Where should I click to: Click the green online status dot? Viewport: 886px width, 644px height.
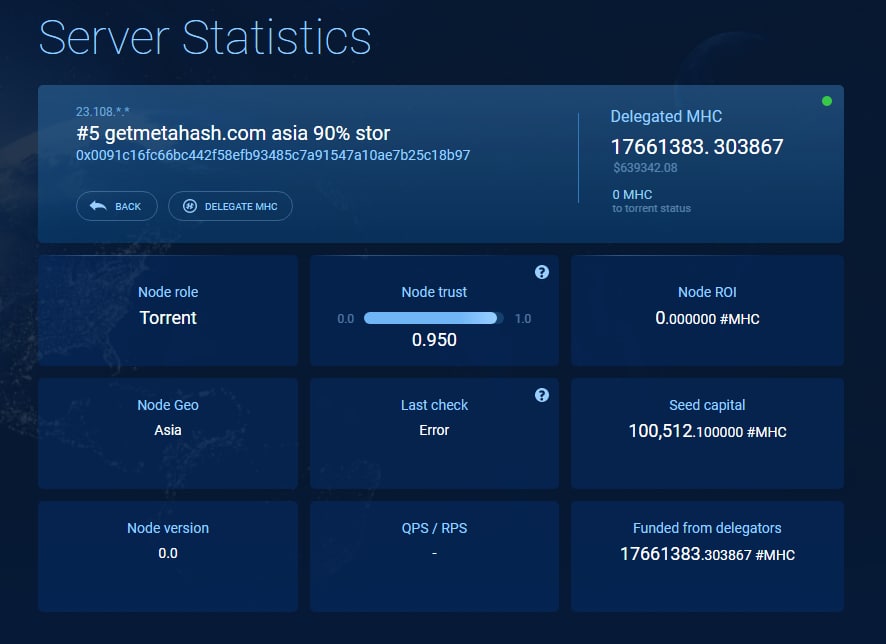[827, 101]
